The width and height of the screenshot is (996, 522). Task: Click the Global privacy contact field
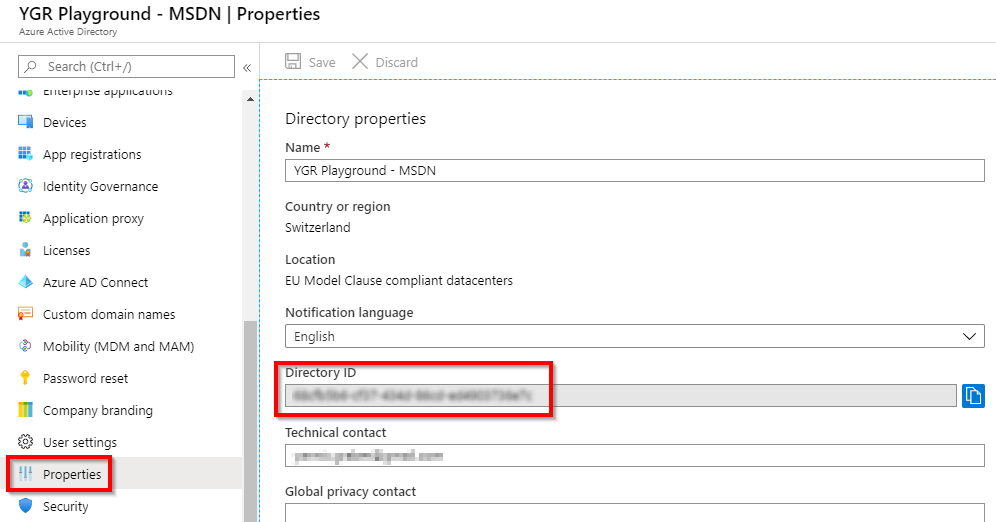pos(635,512)
